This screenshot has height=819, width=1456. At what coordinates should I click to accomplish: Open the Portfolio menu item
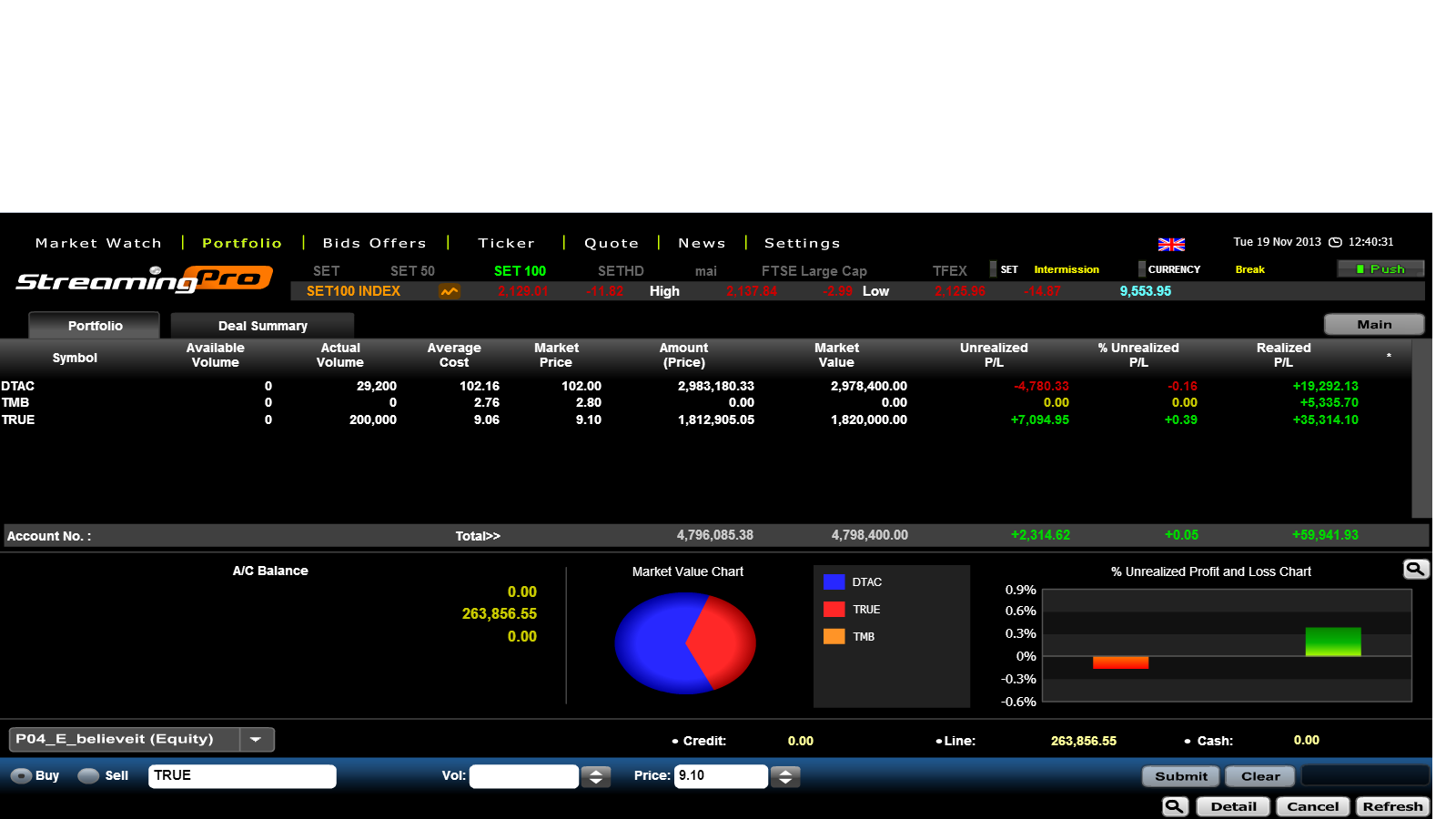tap(242, 243)
